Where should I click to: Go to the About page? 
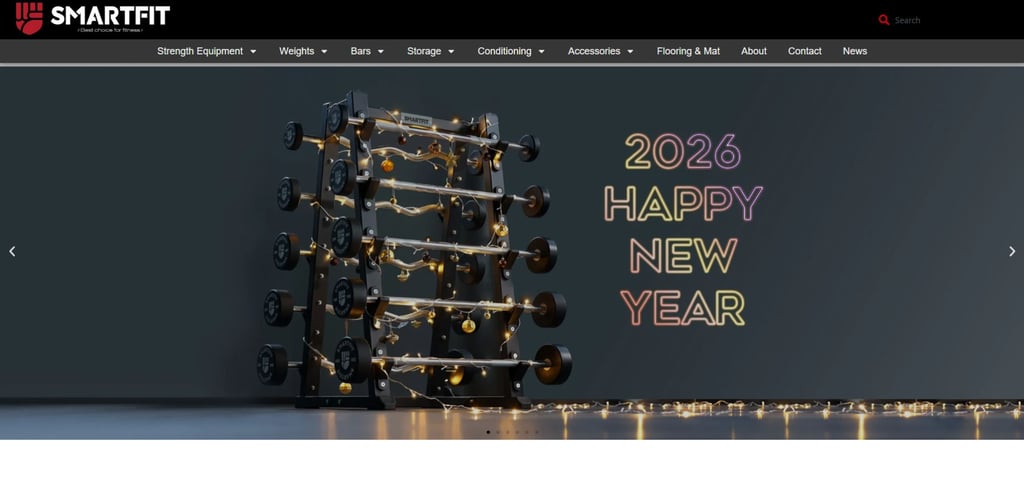tap(754, 51)
